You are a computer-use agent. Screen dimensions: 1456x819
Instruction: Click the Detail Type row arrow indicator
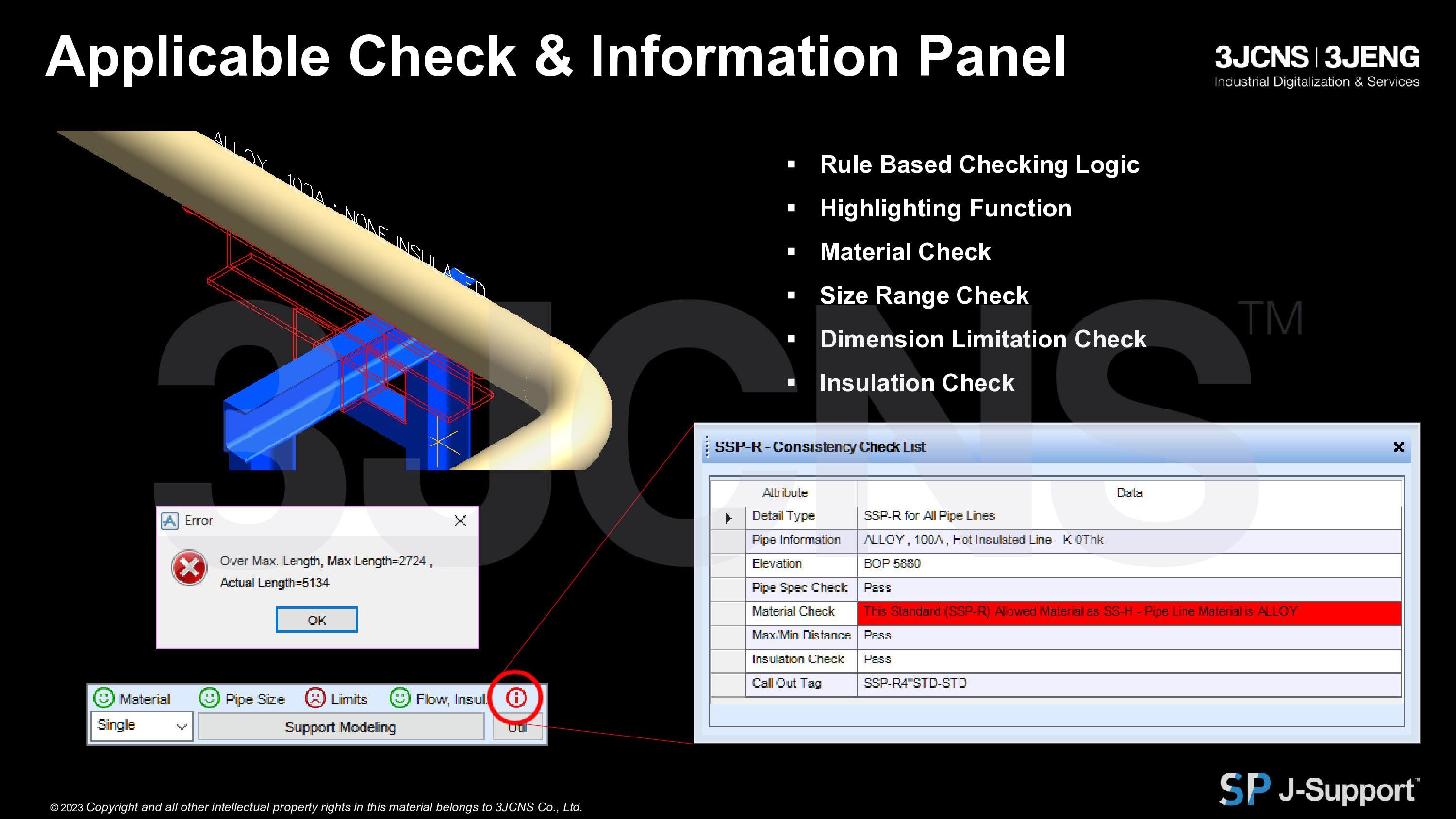[728, 518]
